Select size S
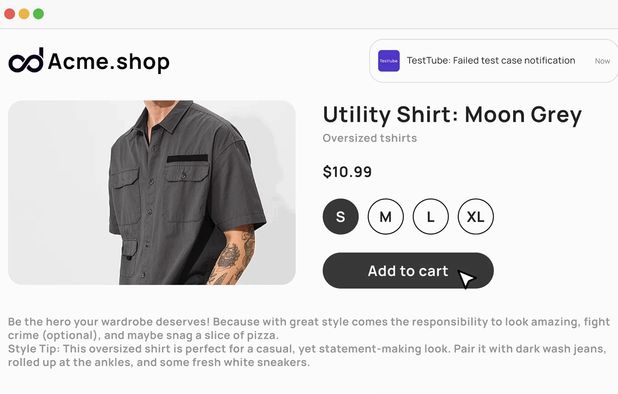 pos(341,216)
